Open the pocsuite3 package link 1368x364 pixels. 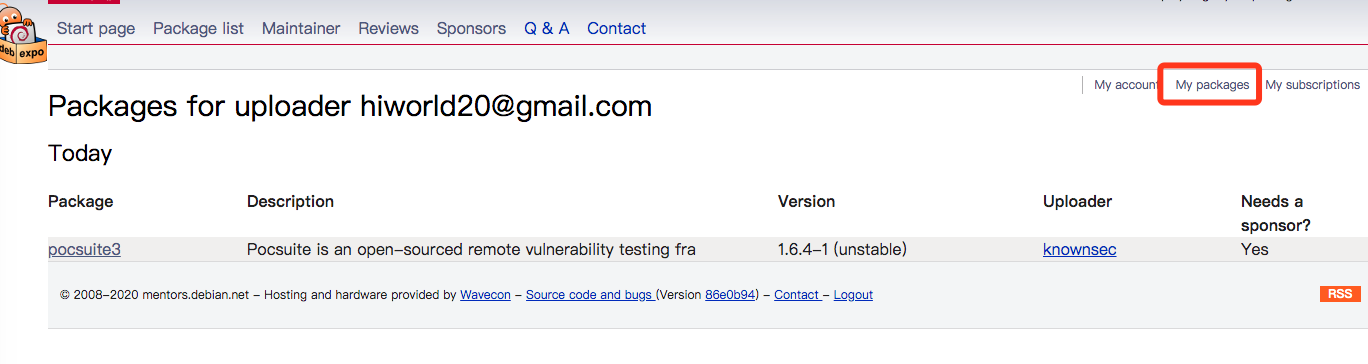(84, 249)
